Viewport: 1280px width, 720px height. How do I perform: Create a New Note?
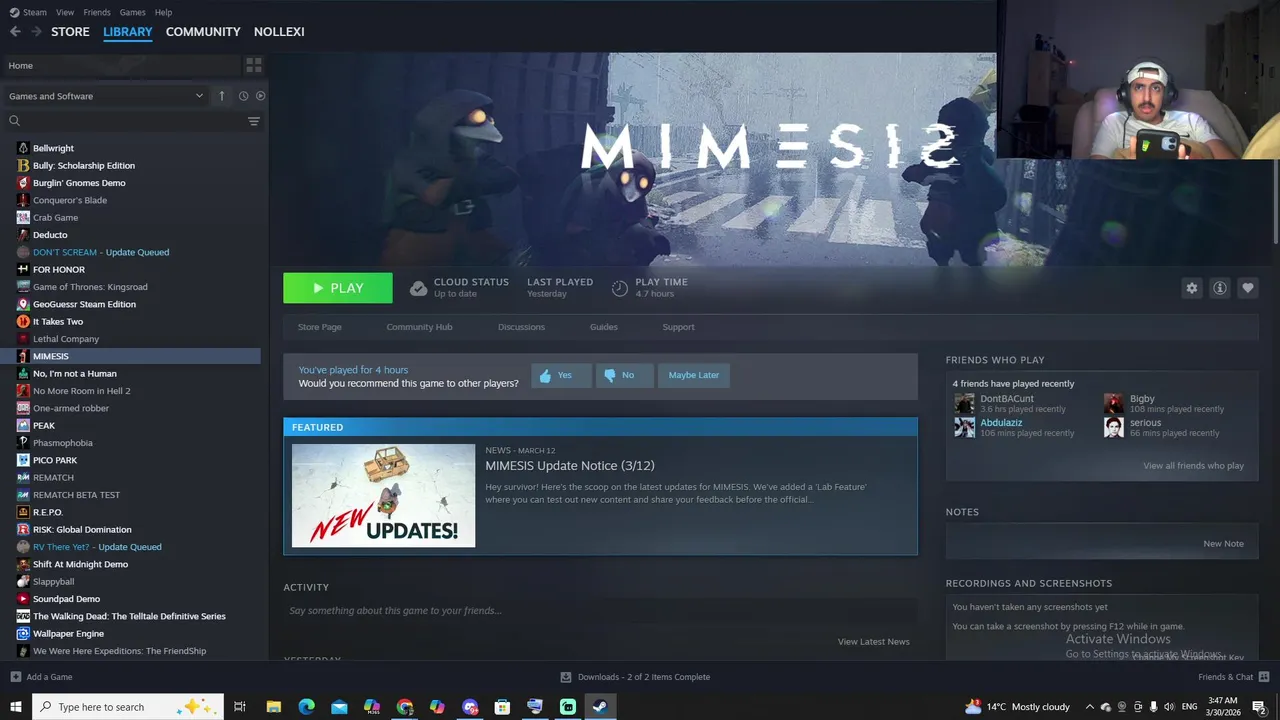coord(1223,544)
